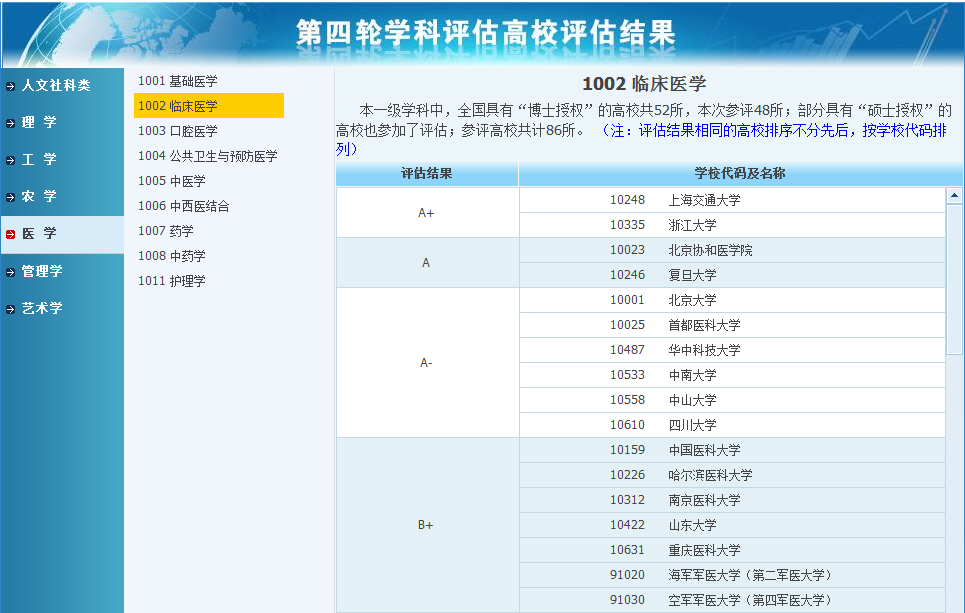Click the arrow icon beside 农学
The height and width of the screenshot is (613, 965).
pos(8,196)
